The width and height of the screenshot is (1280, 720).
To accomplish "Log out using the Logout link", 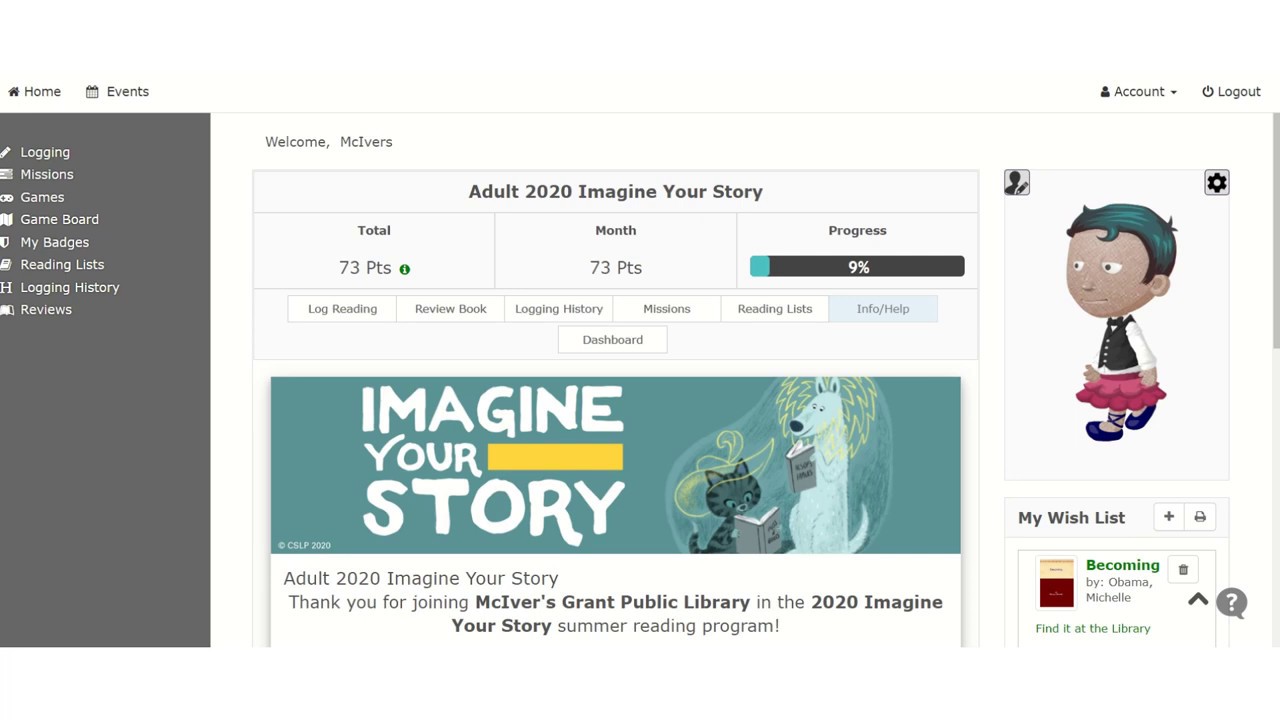I will [x=1231, y=92].
